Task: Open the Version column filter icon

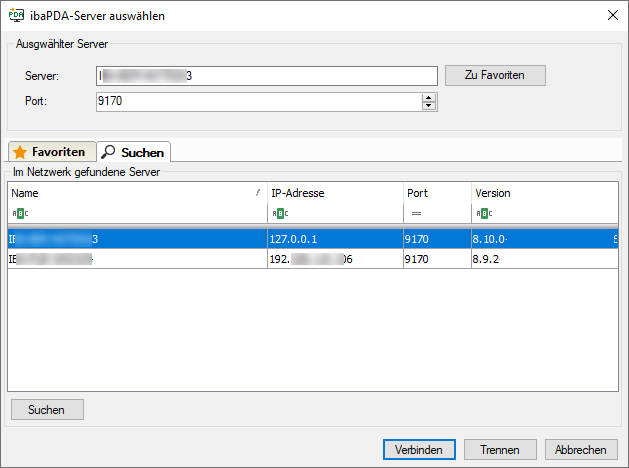Action: pos(484,213)
